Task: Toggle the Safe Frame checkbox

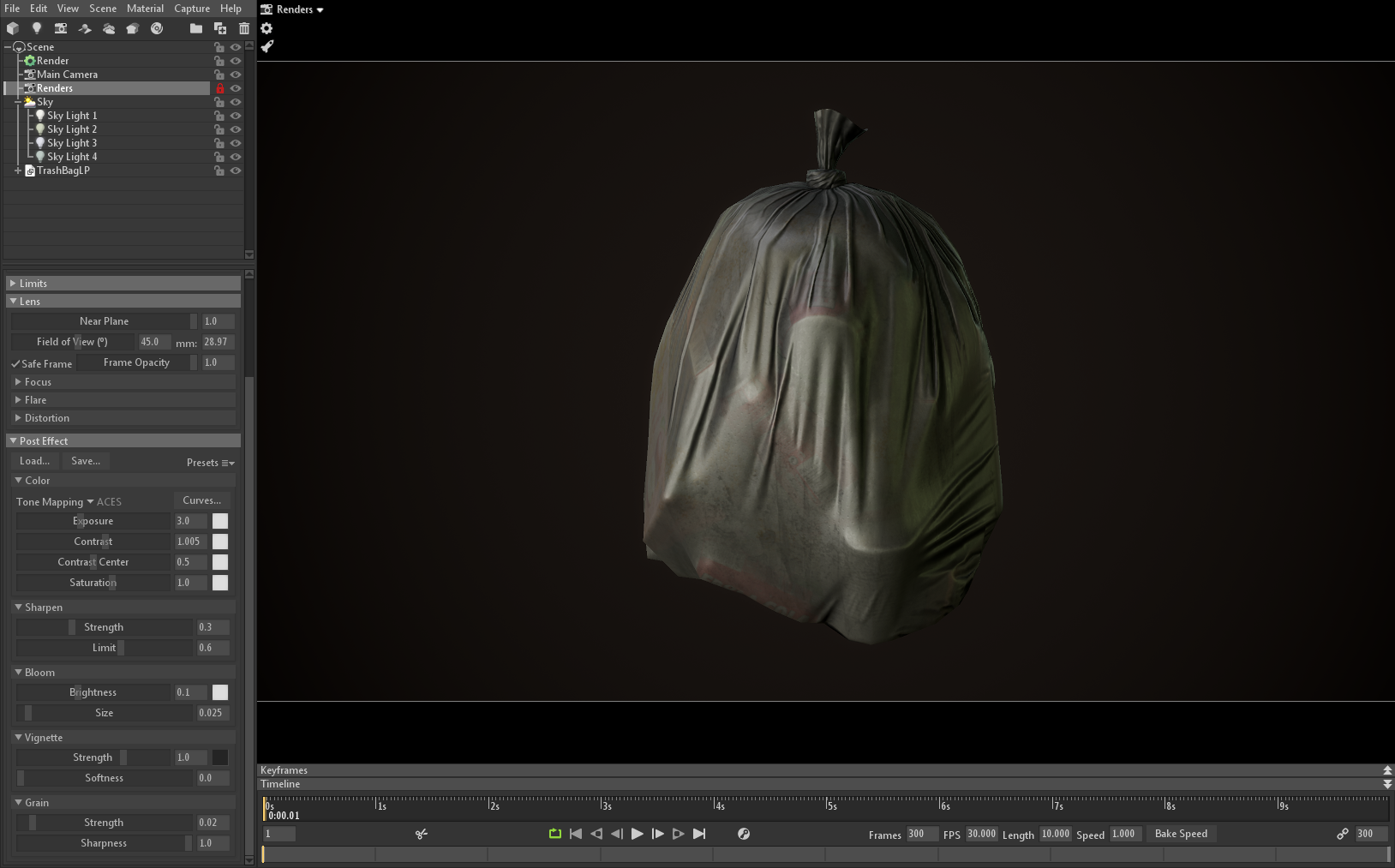Action: click(16, 364)
